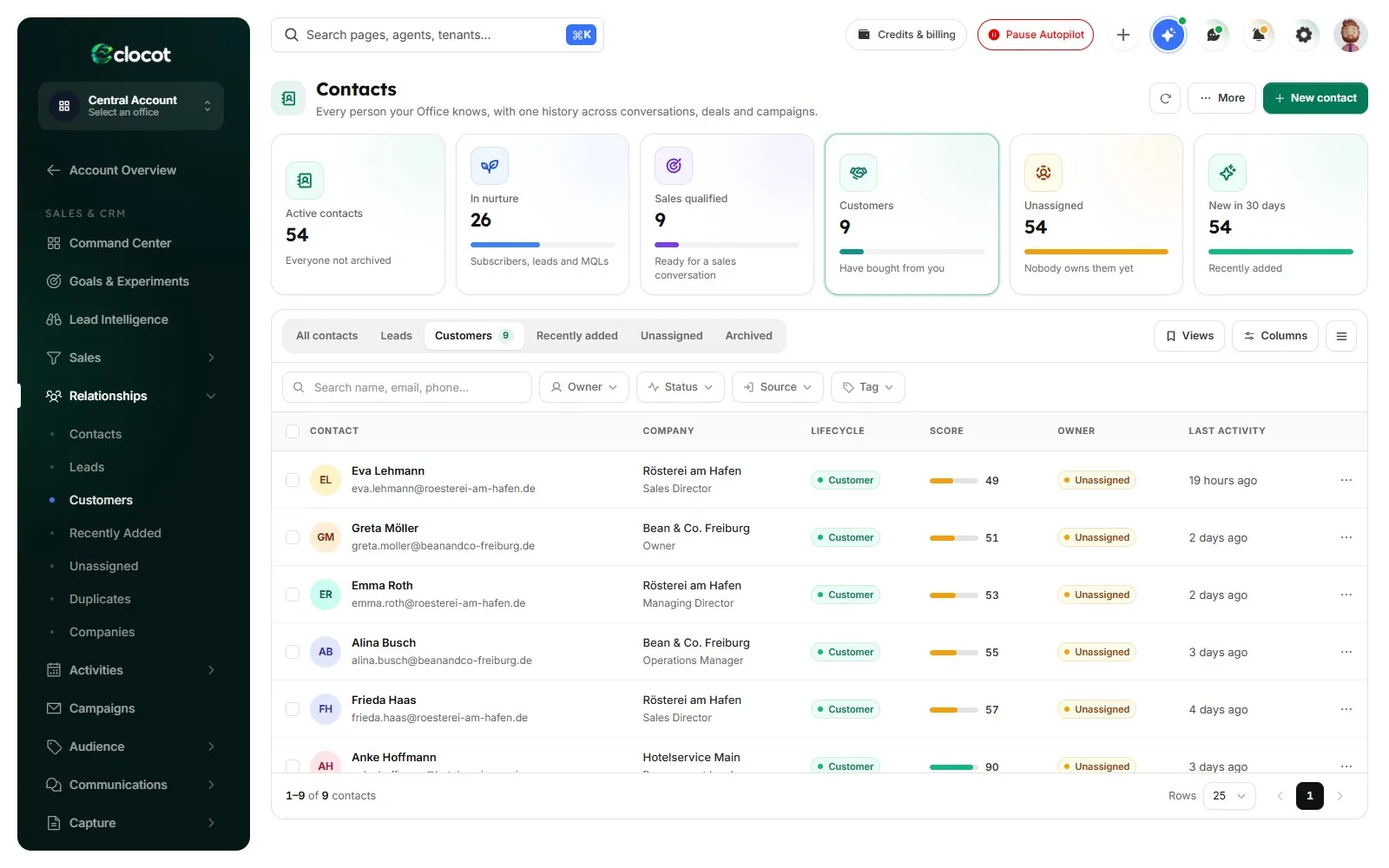Image resolution: width=1389 pixels, height=868 pixels.
Task: Open row actions for Eva Lehmann
Action: 1346,480
